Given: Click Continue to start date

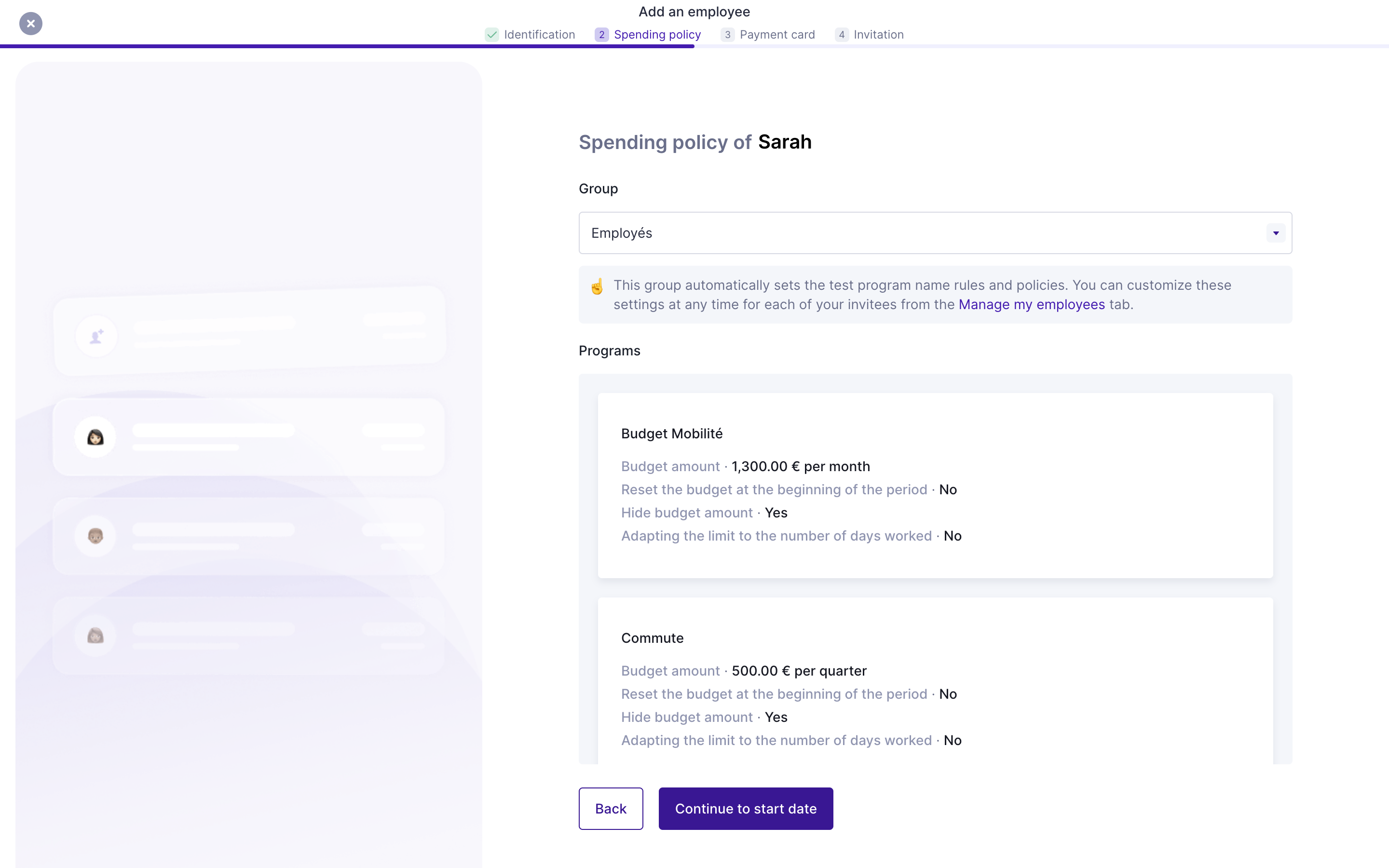Looking at the screenshot, I should 745,808.
